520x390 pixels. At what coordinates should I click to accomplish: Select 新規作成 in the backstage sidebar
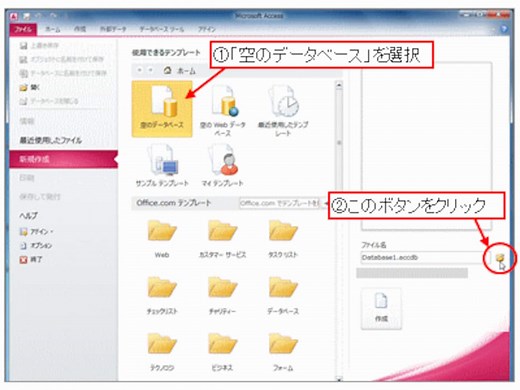[x=63, y=159]
